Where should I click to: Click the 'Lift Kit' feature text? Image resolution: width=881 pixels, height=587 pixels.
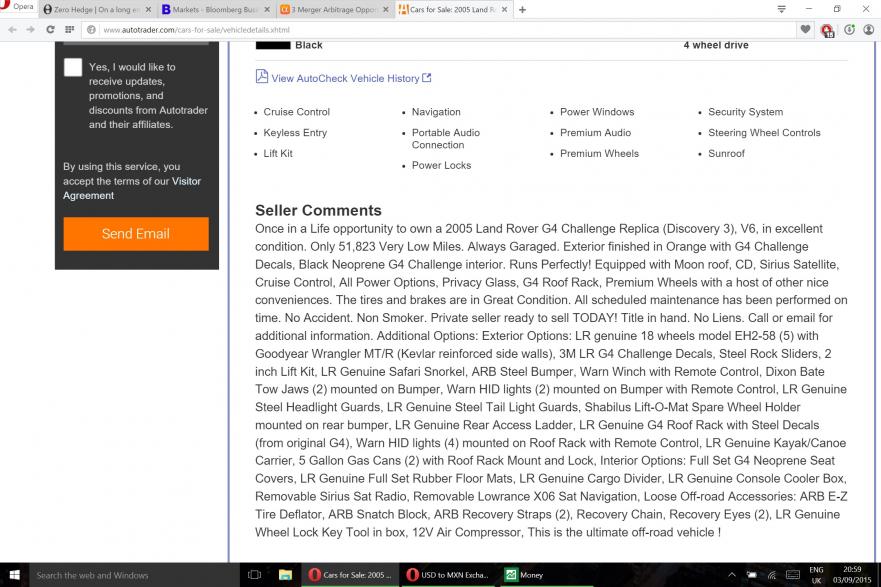278,153
